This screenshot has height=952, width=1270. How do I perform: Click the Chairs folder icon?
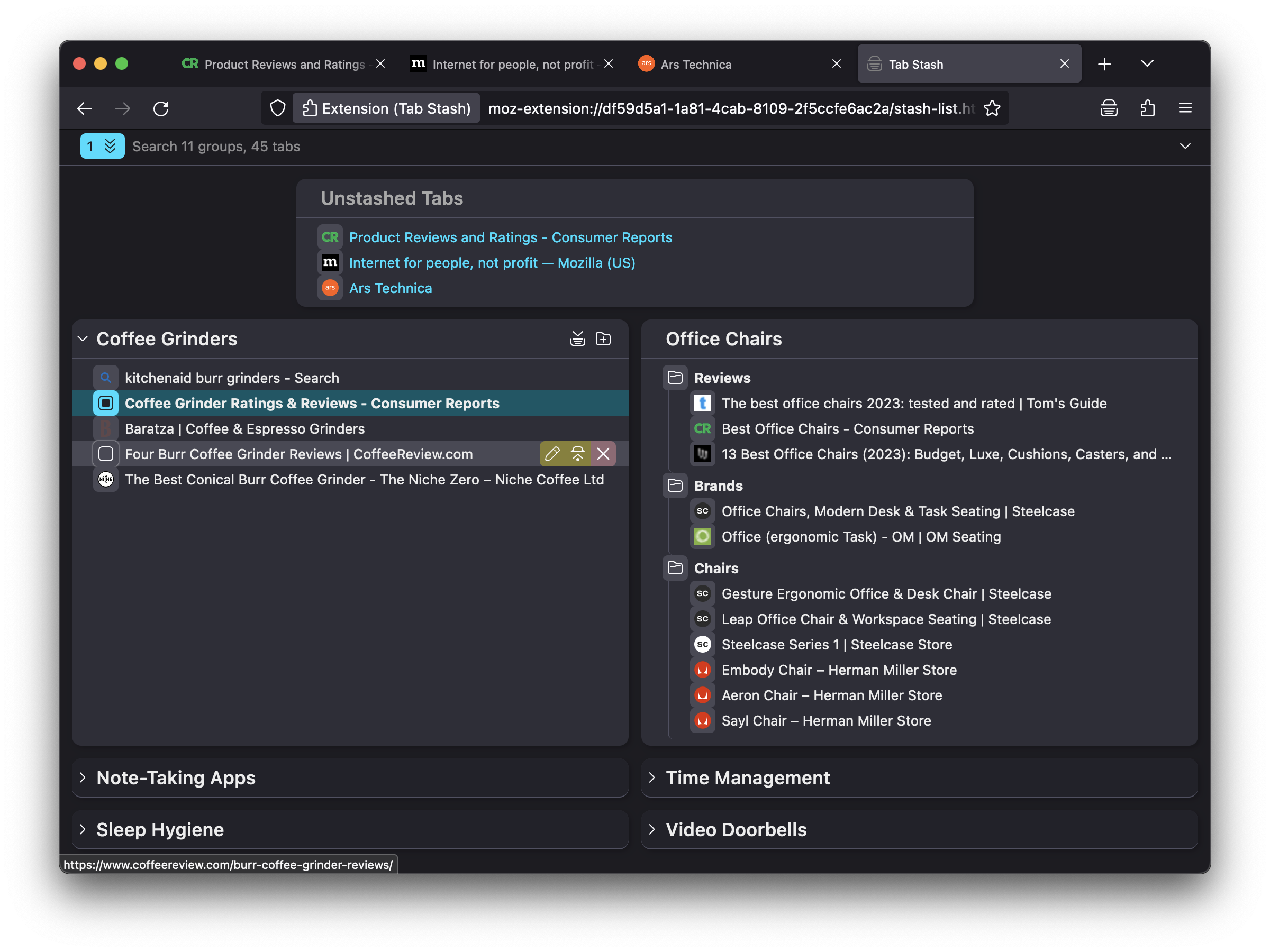(675, 568)
